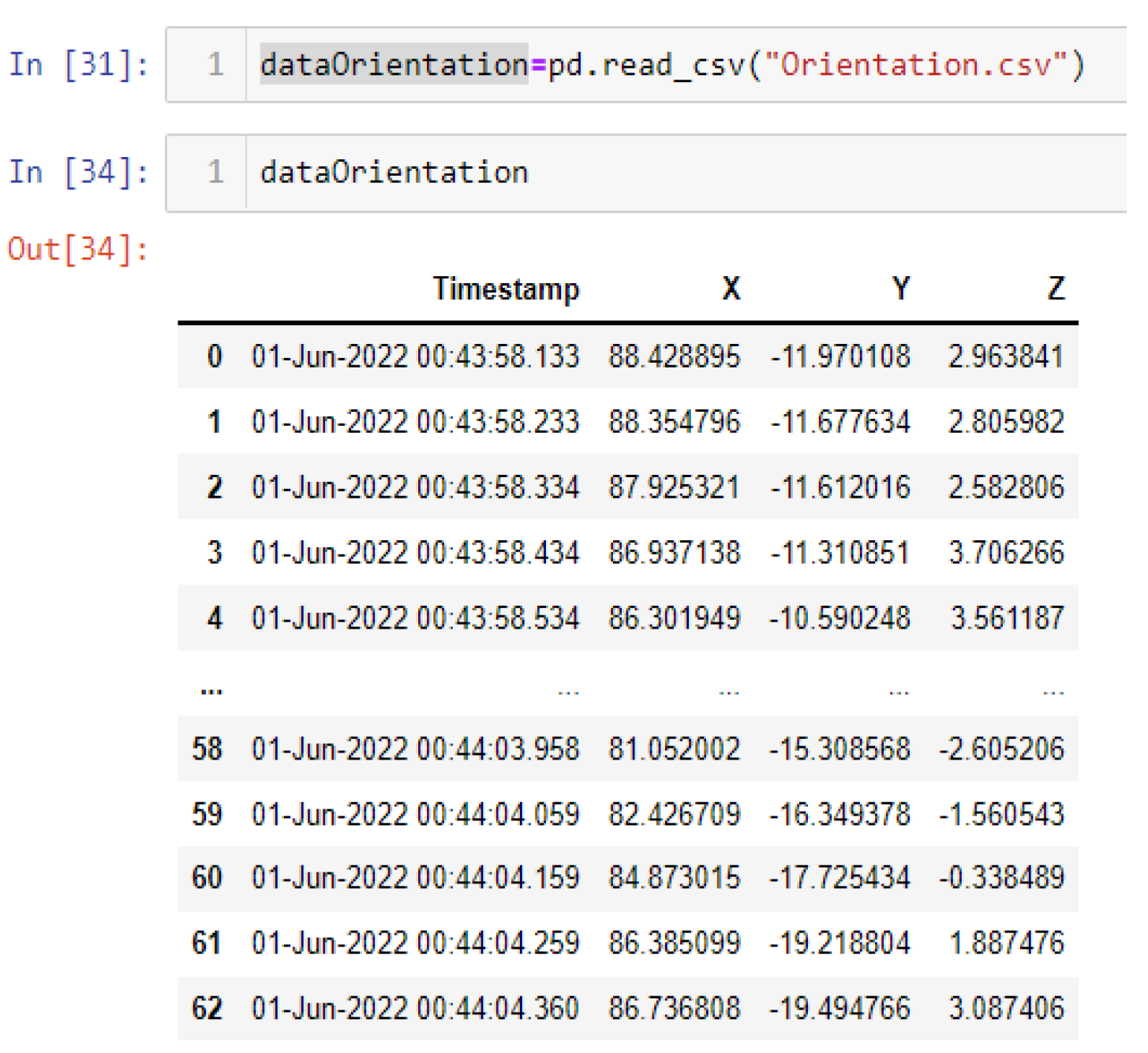Screen dimensions: 1148x1053
Task: Click the X column header
Action: pyautogui.click(x=731, y=289)
